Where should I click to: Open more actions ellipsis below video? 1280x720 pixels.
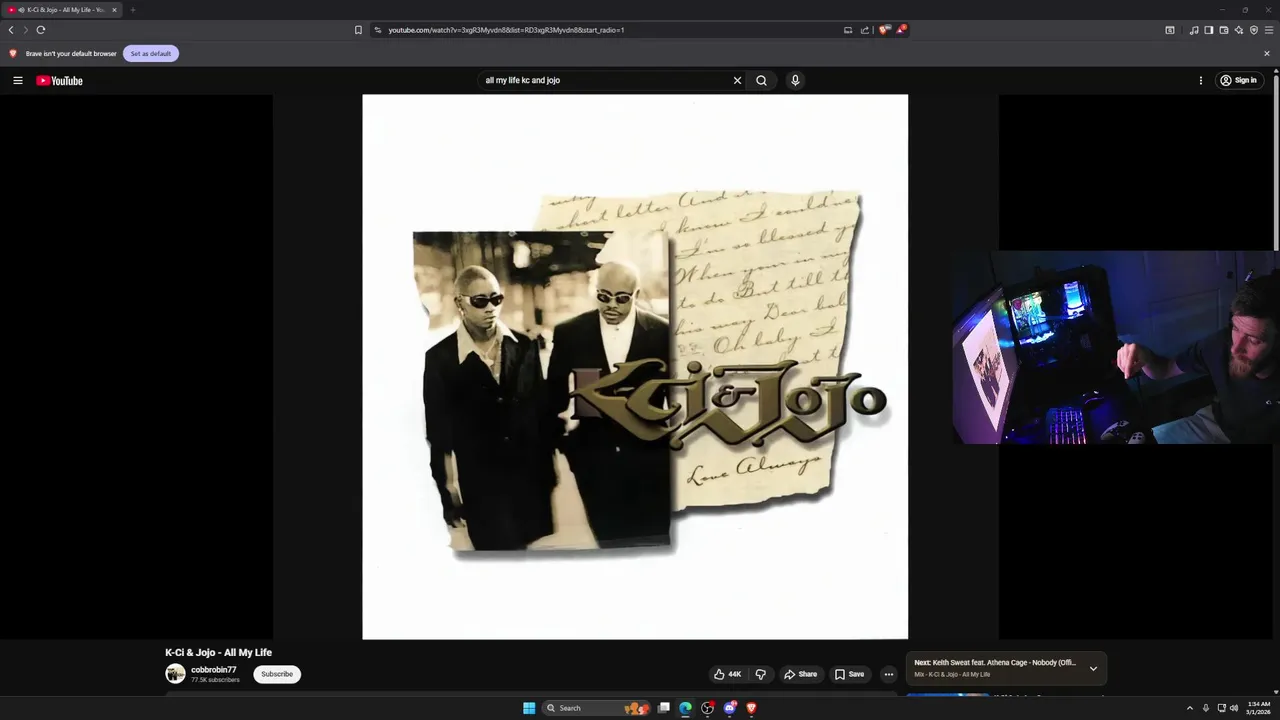click(x=888, y=674)
